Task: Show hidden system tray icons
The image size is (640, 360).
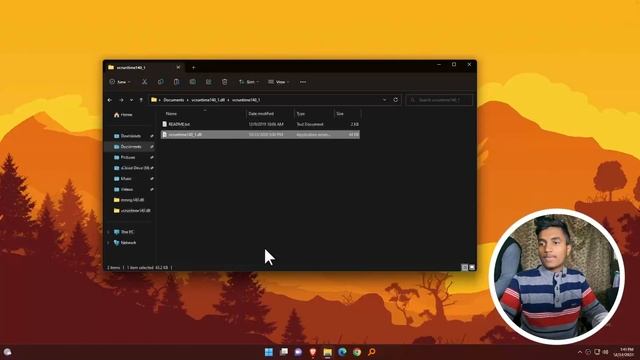Action: [580, 352]
